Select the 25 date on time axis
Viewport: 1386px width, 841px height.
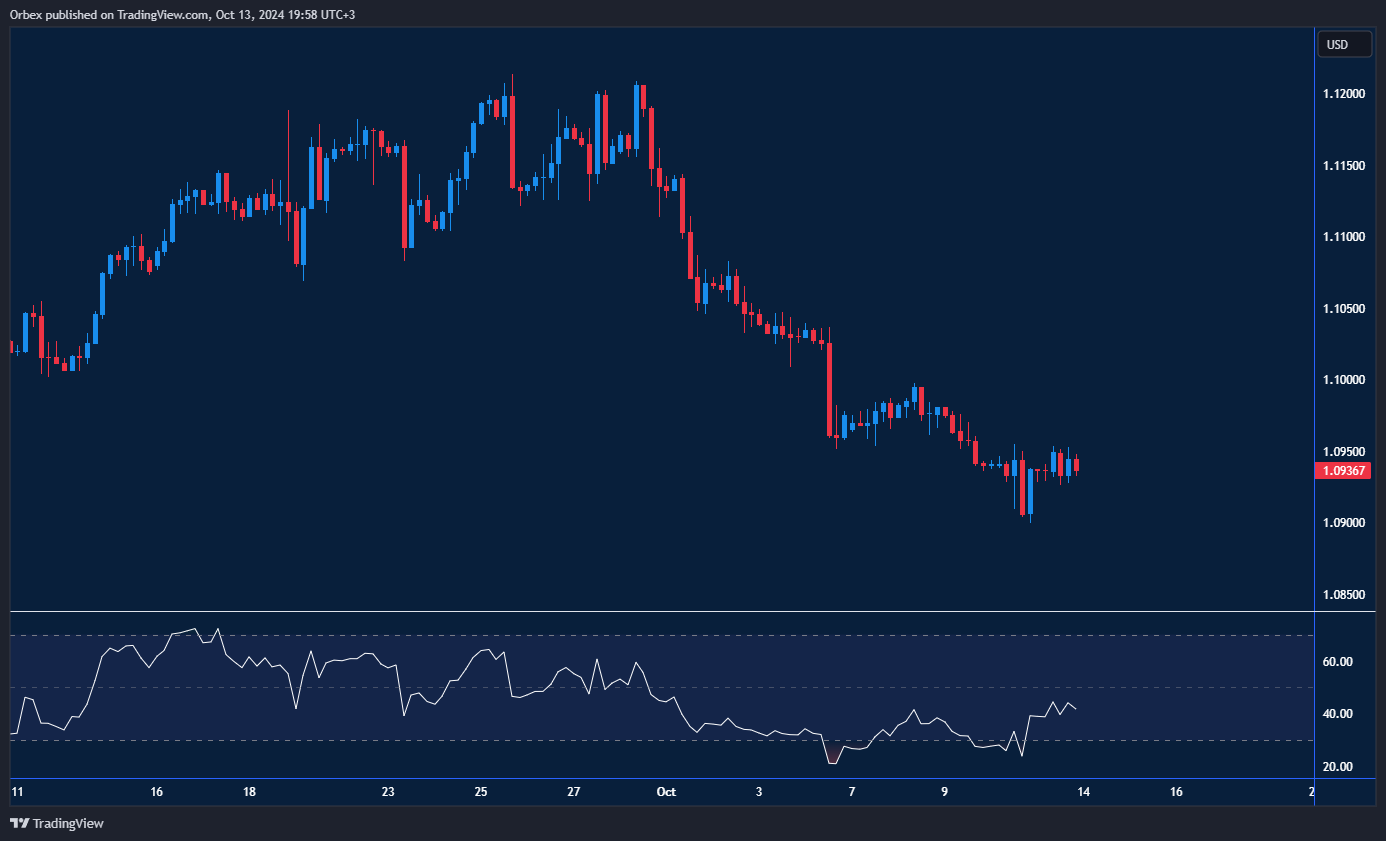481,792
